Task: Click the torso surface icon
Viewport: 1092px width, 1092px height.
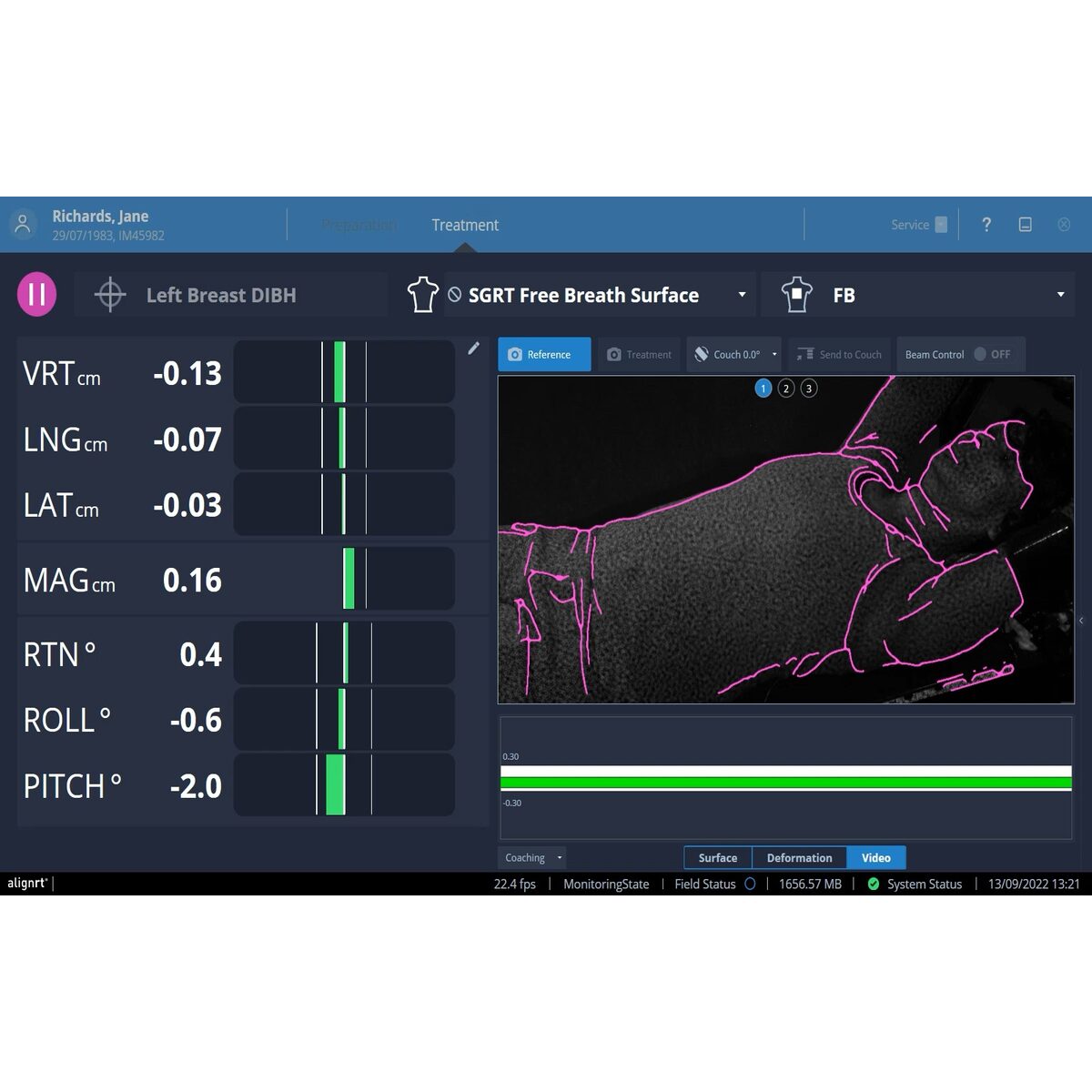Action: tap(422, 295)
